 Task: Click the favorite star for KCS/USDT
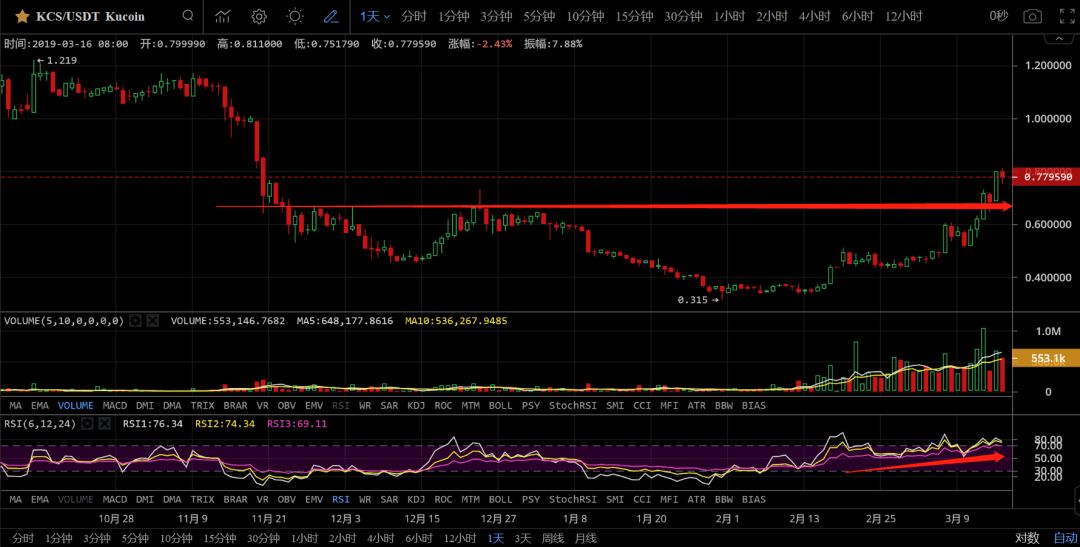click(21, 16)
